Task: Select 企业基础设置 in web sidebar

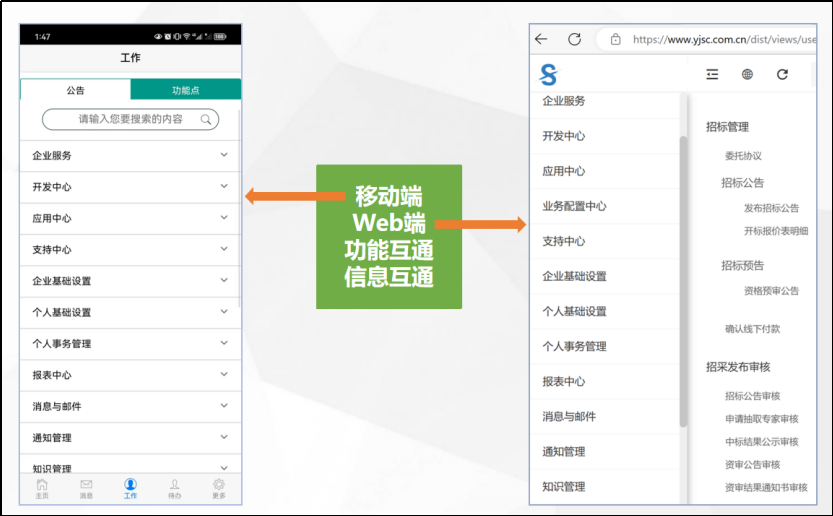Action: coord(574,276)
